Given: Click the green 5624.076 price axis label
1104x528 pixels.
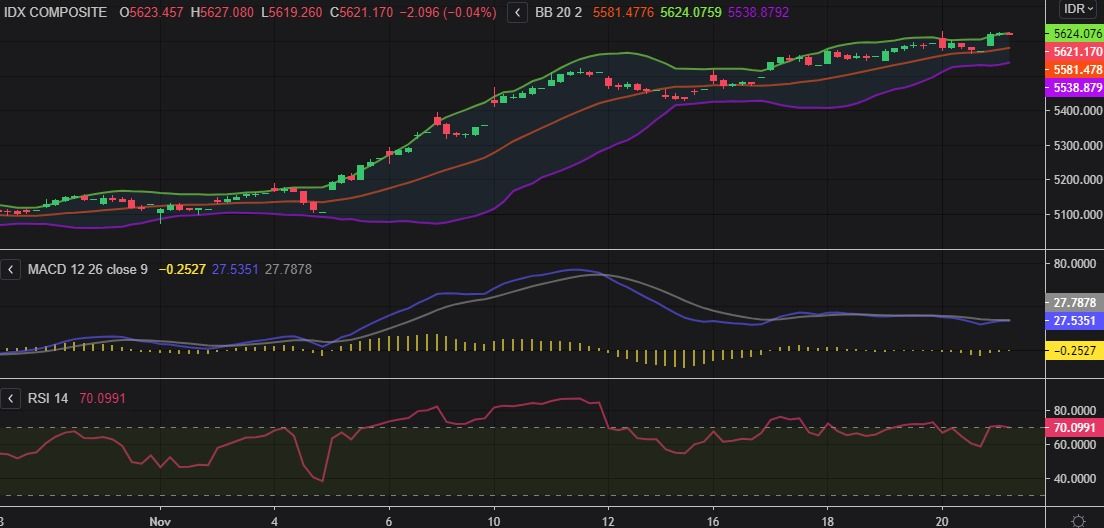Looking at the screenshot, I should 1073,33.
